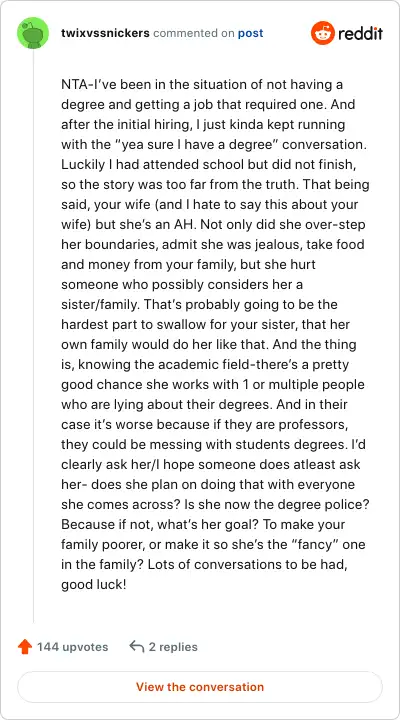400x720 pixels.
Task: Click the "144 upvotes" count
Action: tap(73, 647)
